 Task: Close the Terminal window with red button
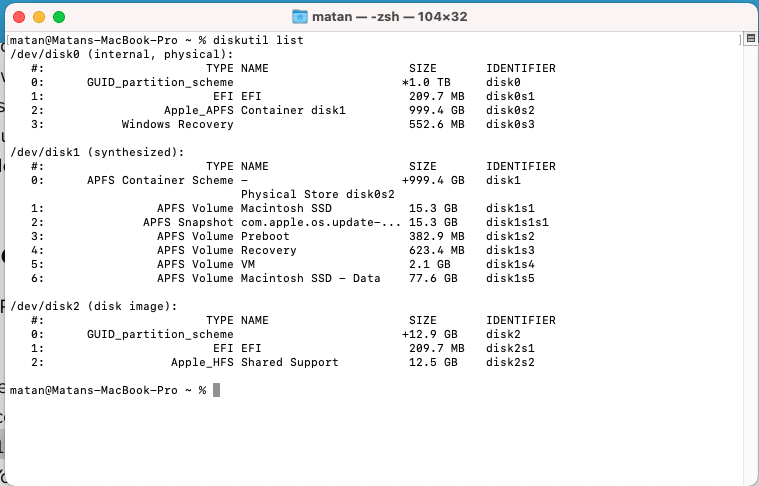(x=19, y=17)
